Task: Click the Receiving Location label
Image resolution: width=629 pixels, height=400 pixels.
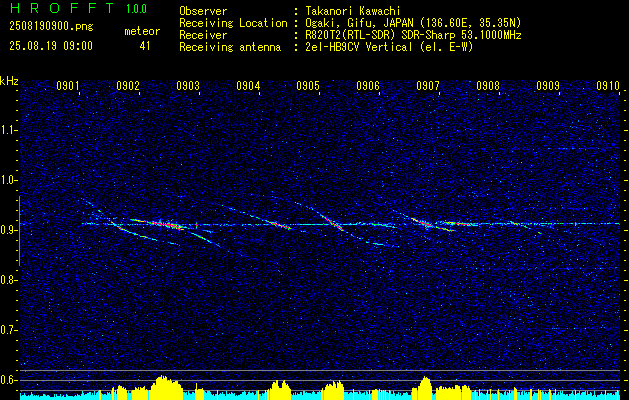Action: click(x=233, y=23)
